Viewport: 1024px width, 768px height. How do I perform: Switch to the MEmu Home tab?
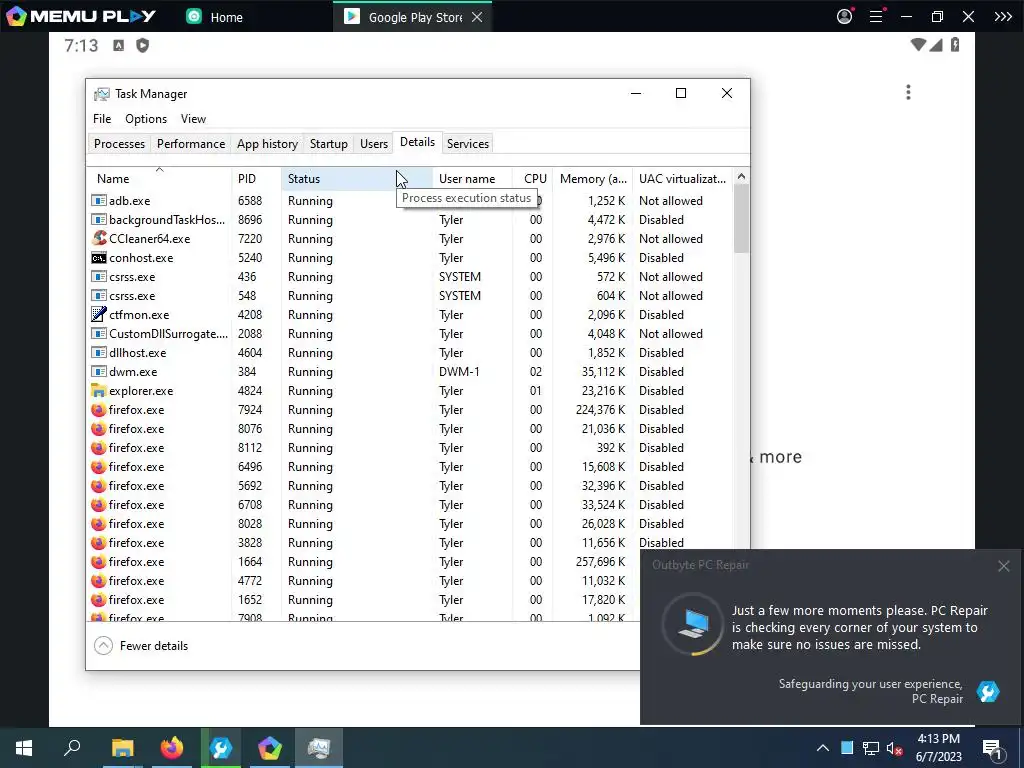click(x=214, y=17)
